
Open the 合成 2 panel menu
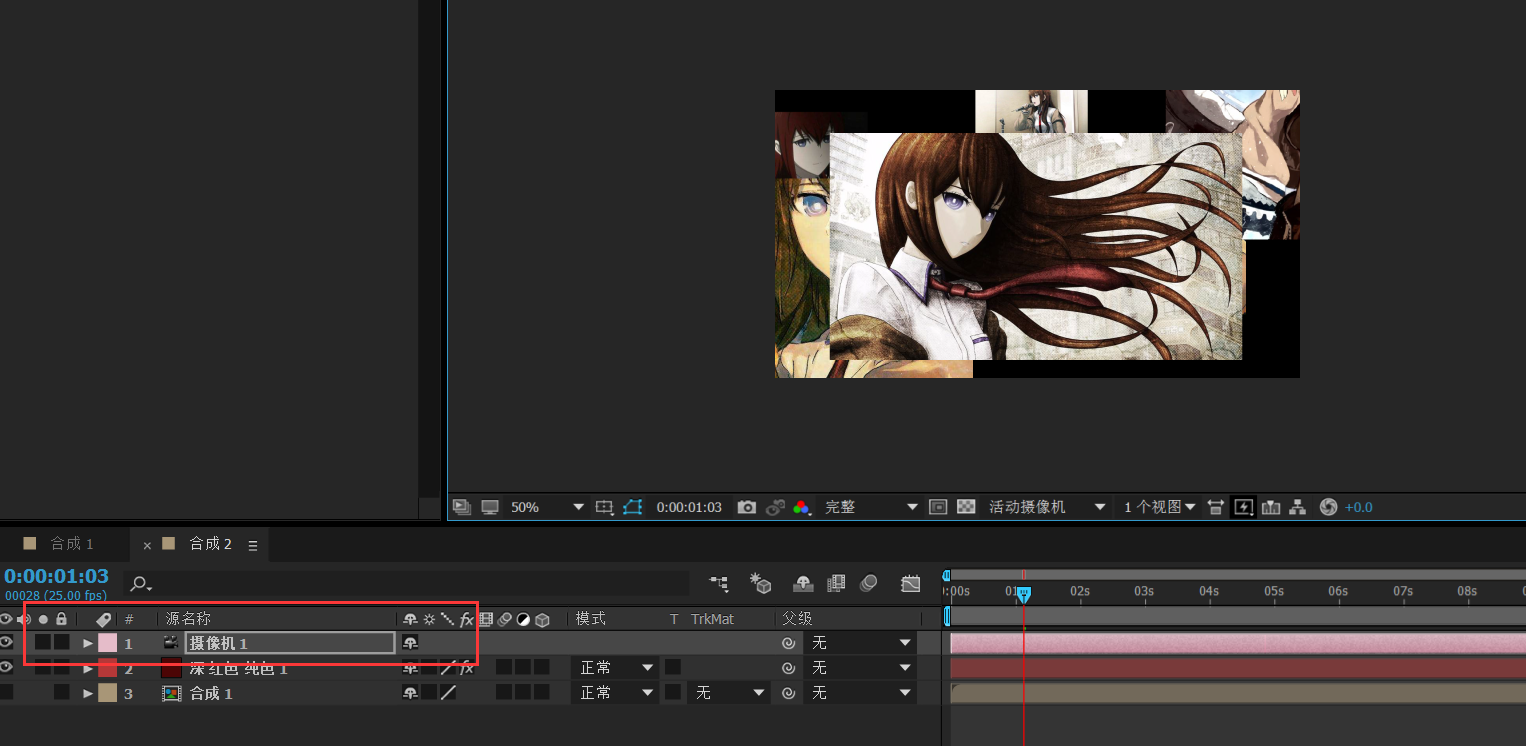[253, 545]
